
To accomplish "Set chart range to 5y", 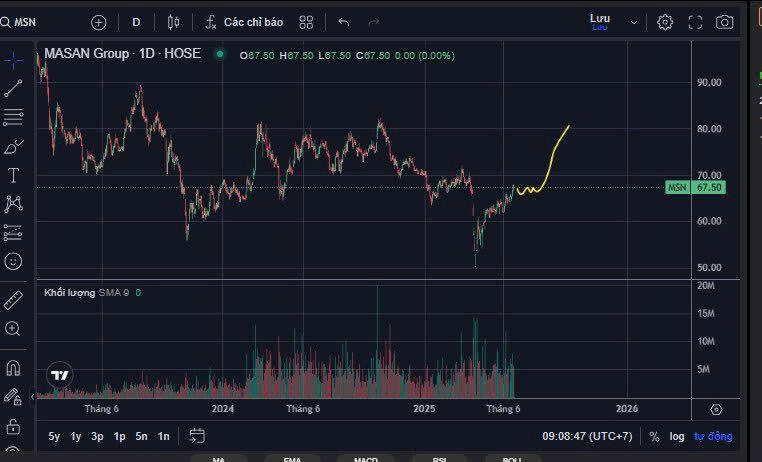I will [54, 436].
